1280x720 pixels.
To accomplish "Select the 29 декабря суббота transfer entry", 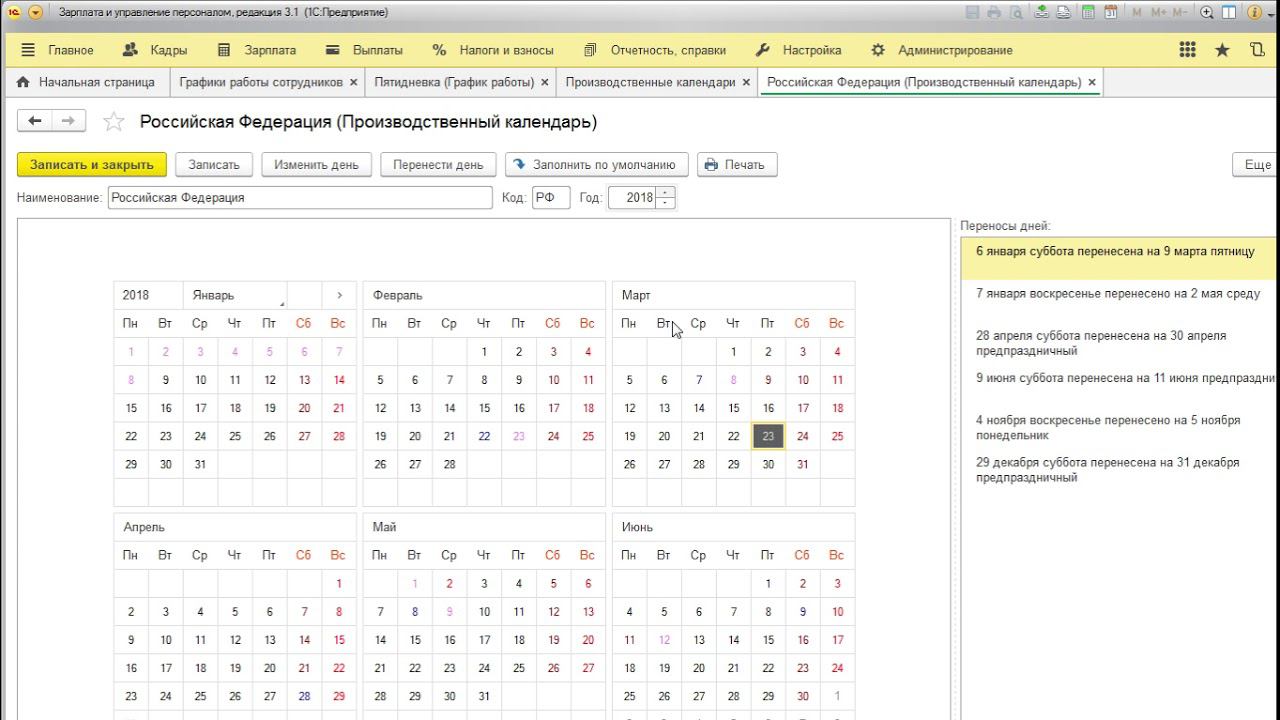I will (1120, 469).
